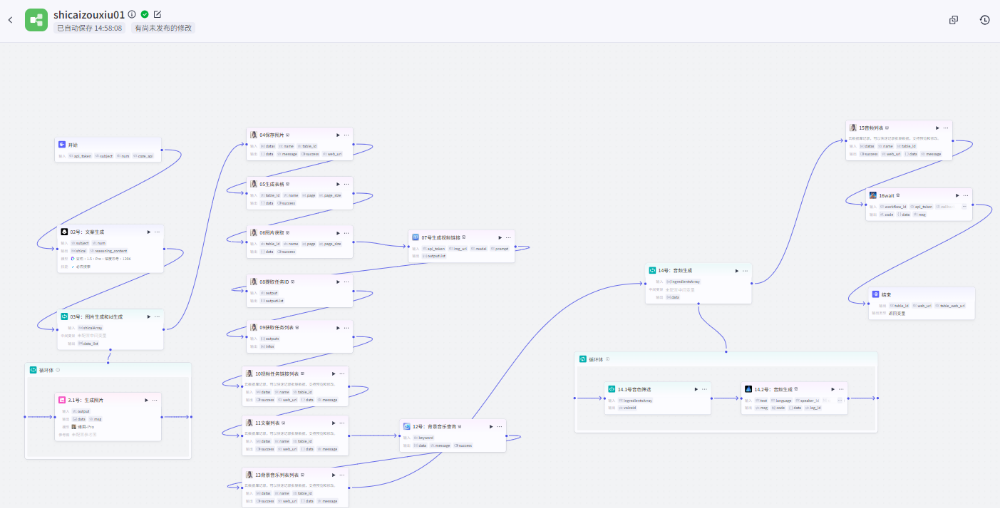The height and width of the screenshot is (508, 1000).
Task: Click the 已自动保存 timestamp label
Action: pyautogui.click(x=89, y=28)
